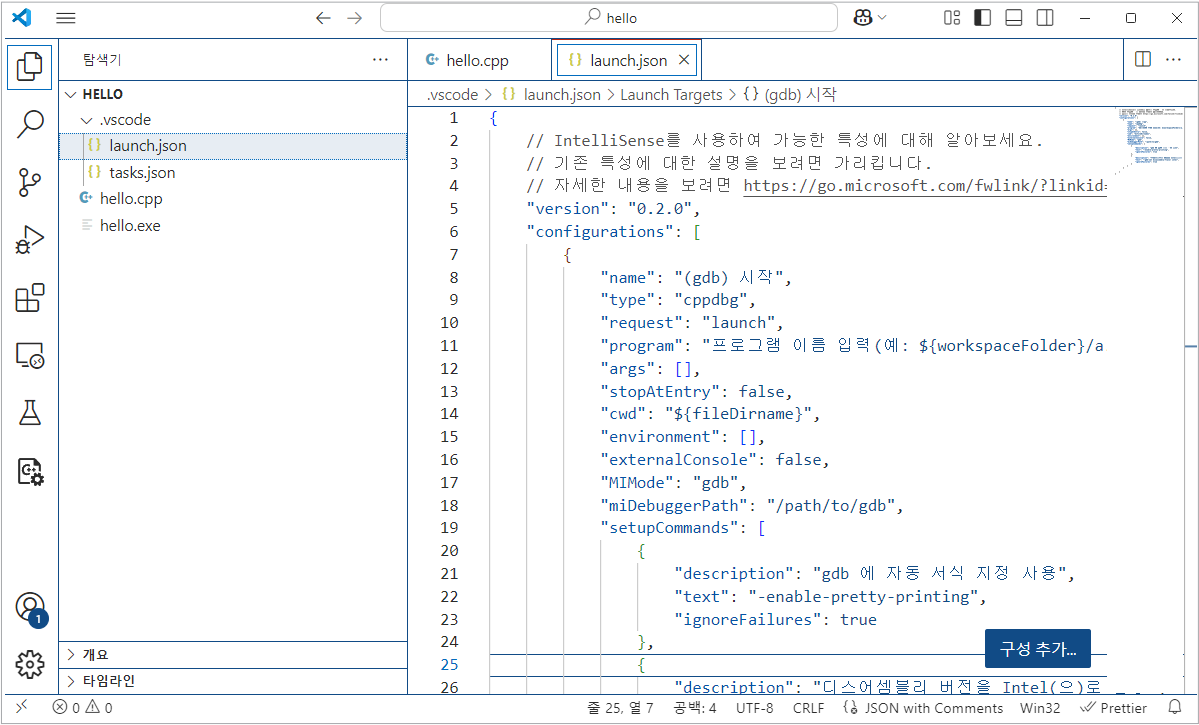Open the Search view icon

tap(30, 124)
